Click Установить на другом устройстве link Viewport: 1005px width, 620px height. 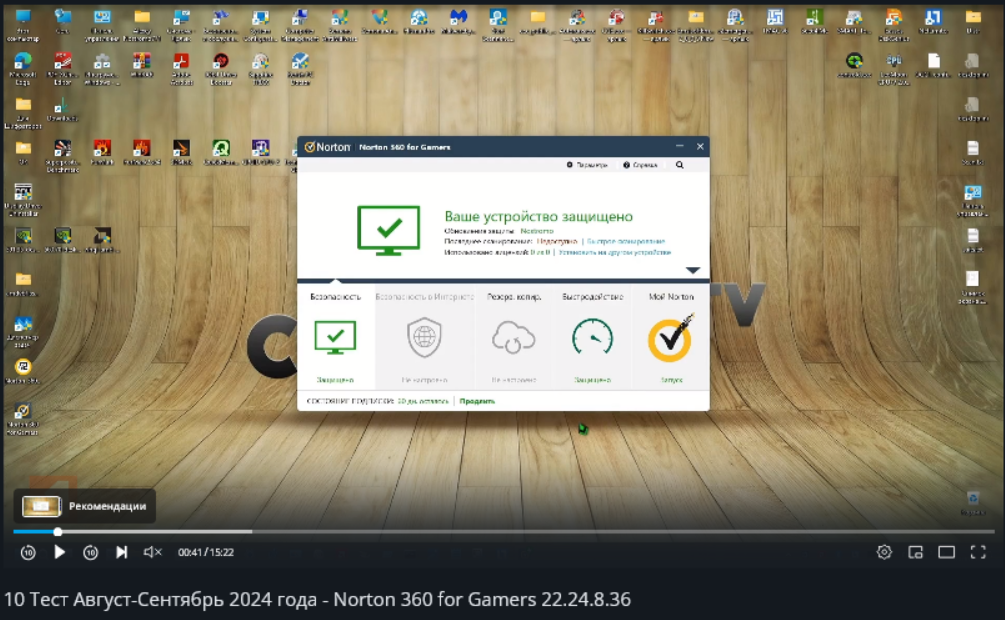point(614,253)
